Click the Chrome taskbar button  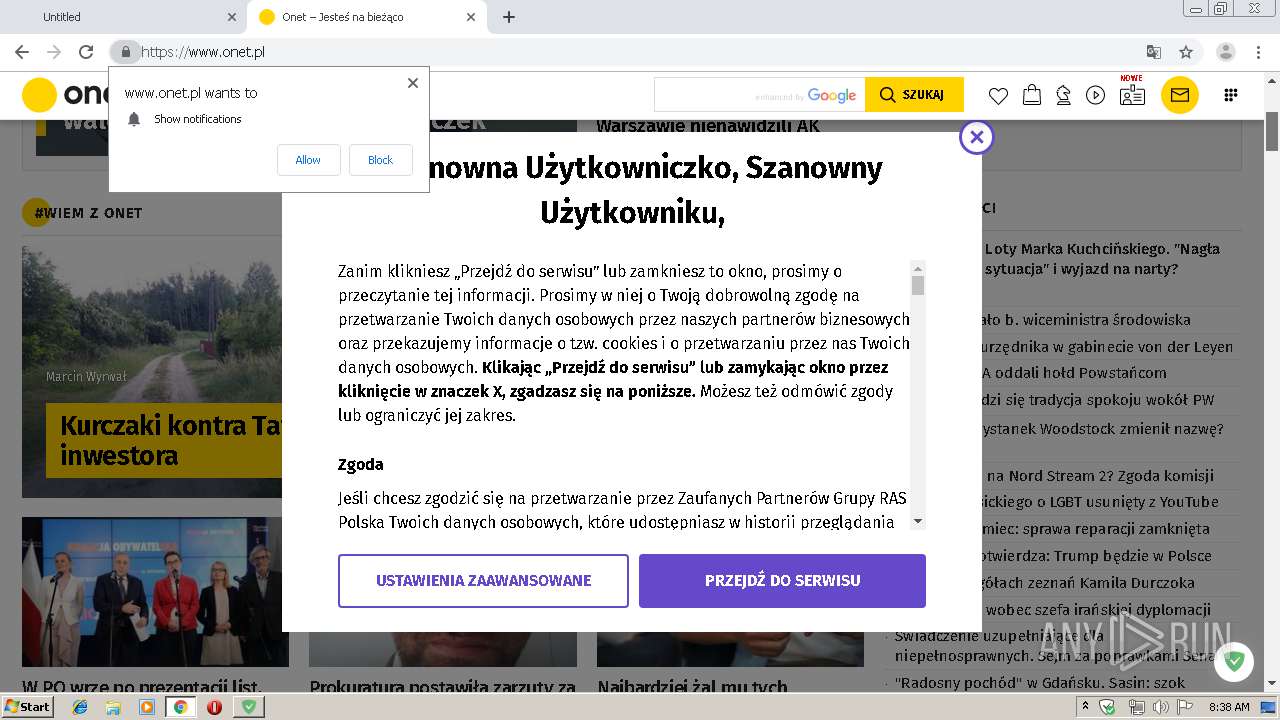tap(181, 707)
